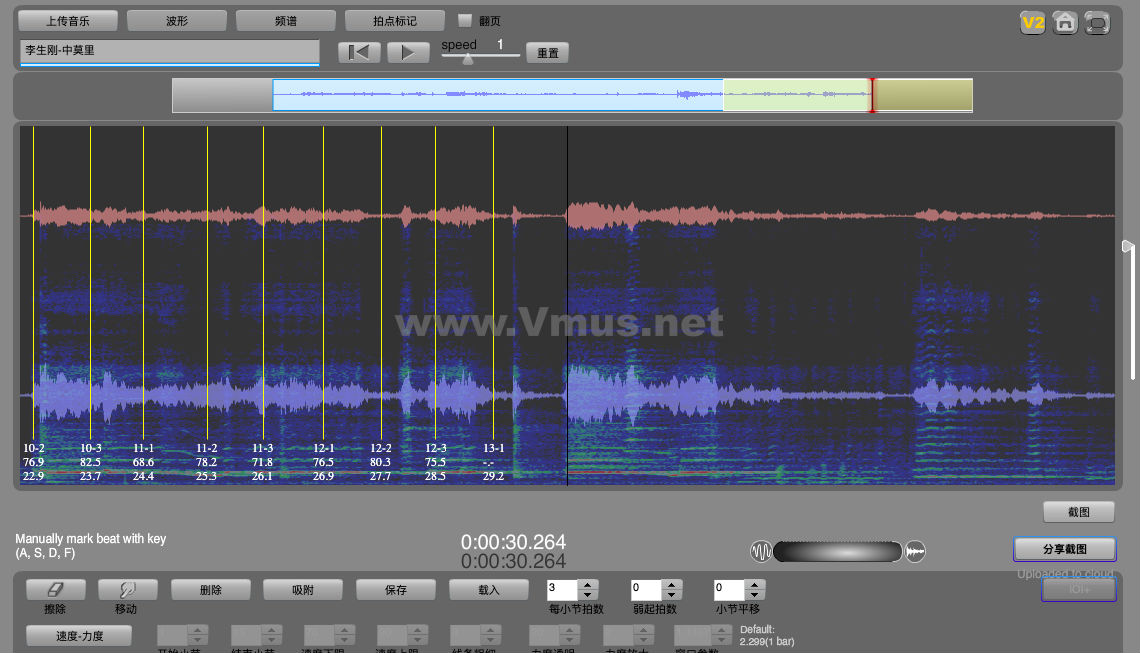Click the speed slider handle
Image resolution: width=1140 pixels, height=653 pixels.
[x=468, y=59]
